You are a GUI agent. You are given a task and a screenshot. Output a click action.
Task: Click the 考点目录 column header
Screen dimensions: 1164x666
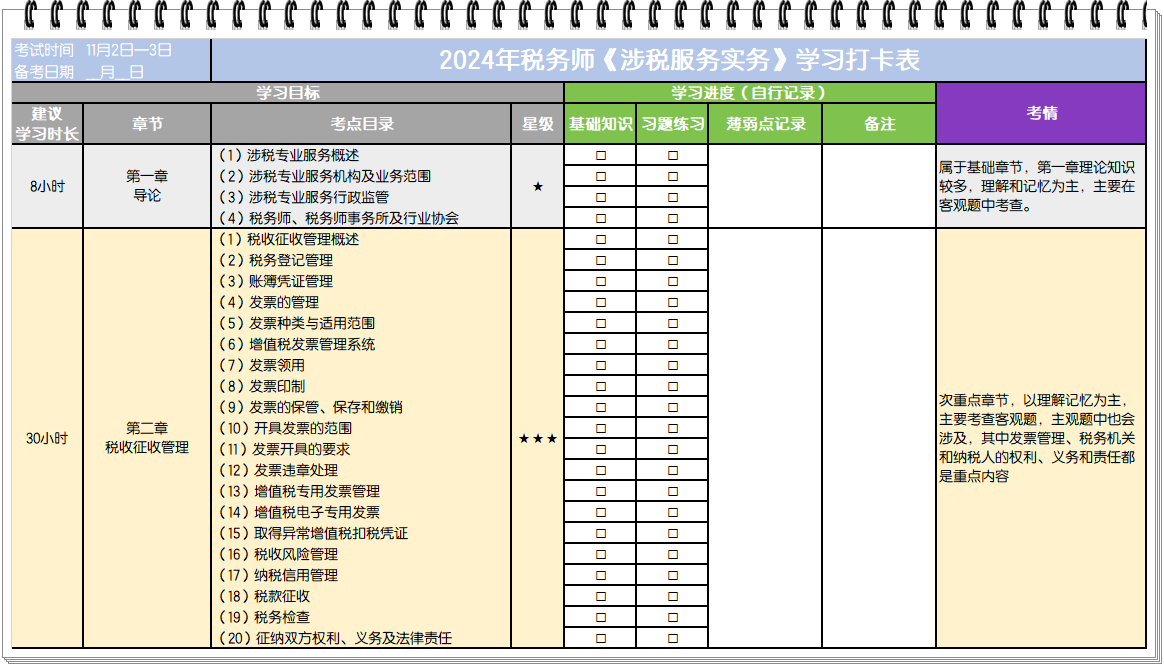tap(362, 123)
